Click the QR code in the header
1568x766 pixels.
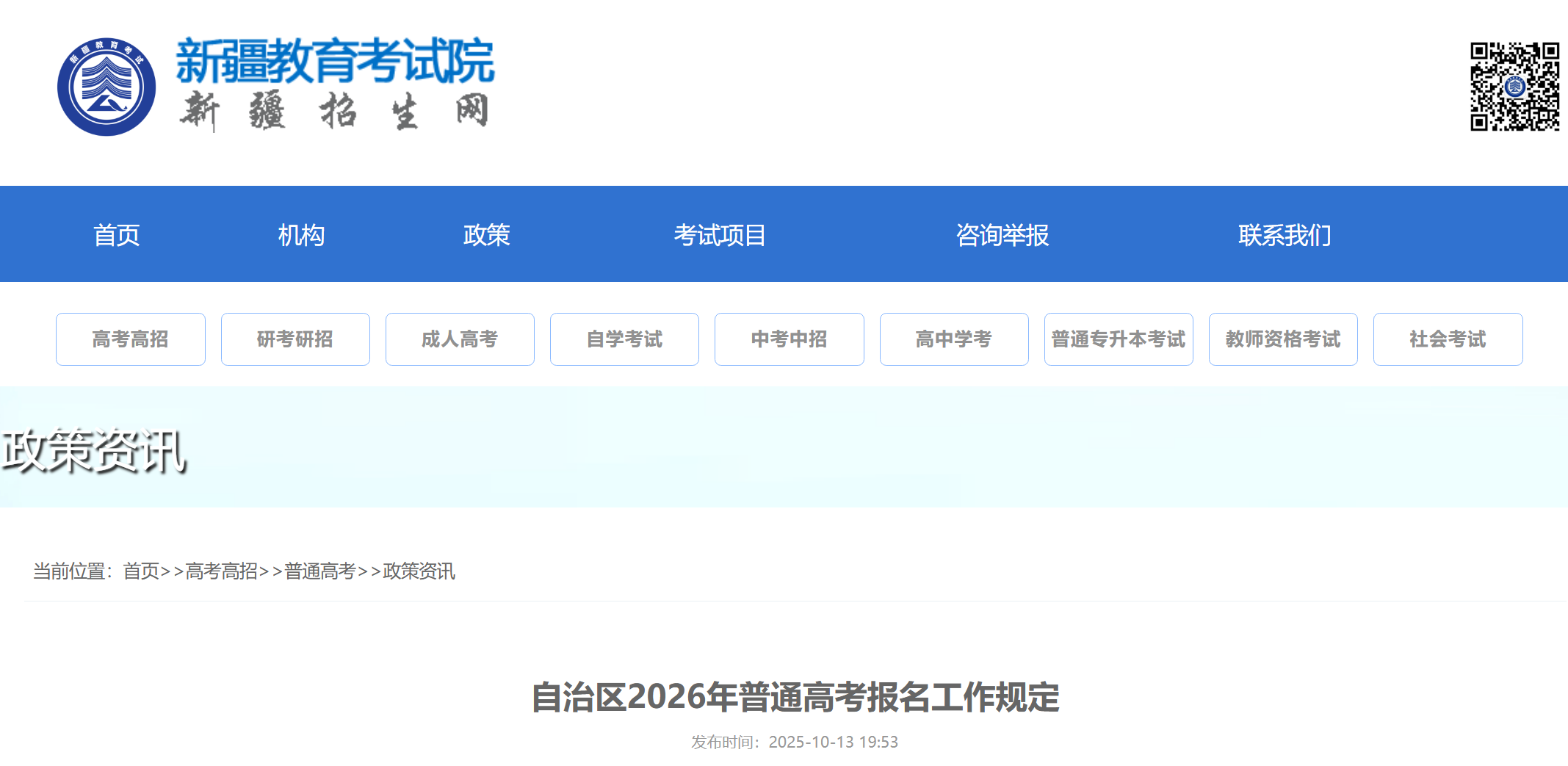tap(1514, 87)
